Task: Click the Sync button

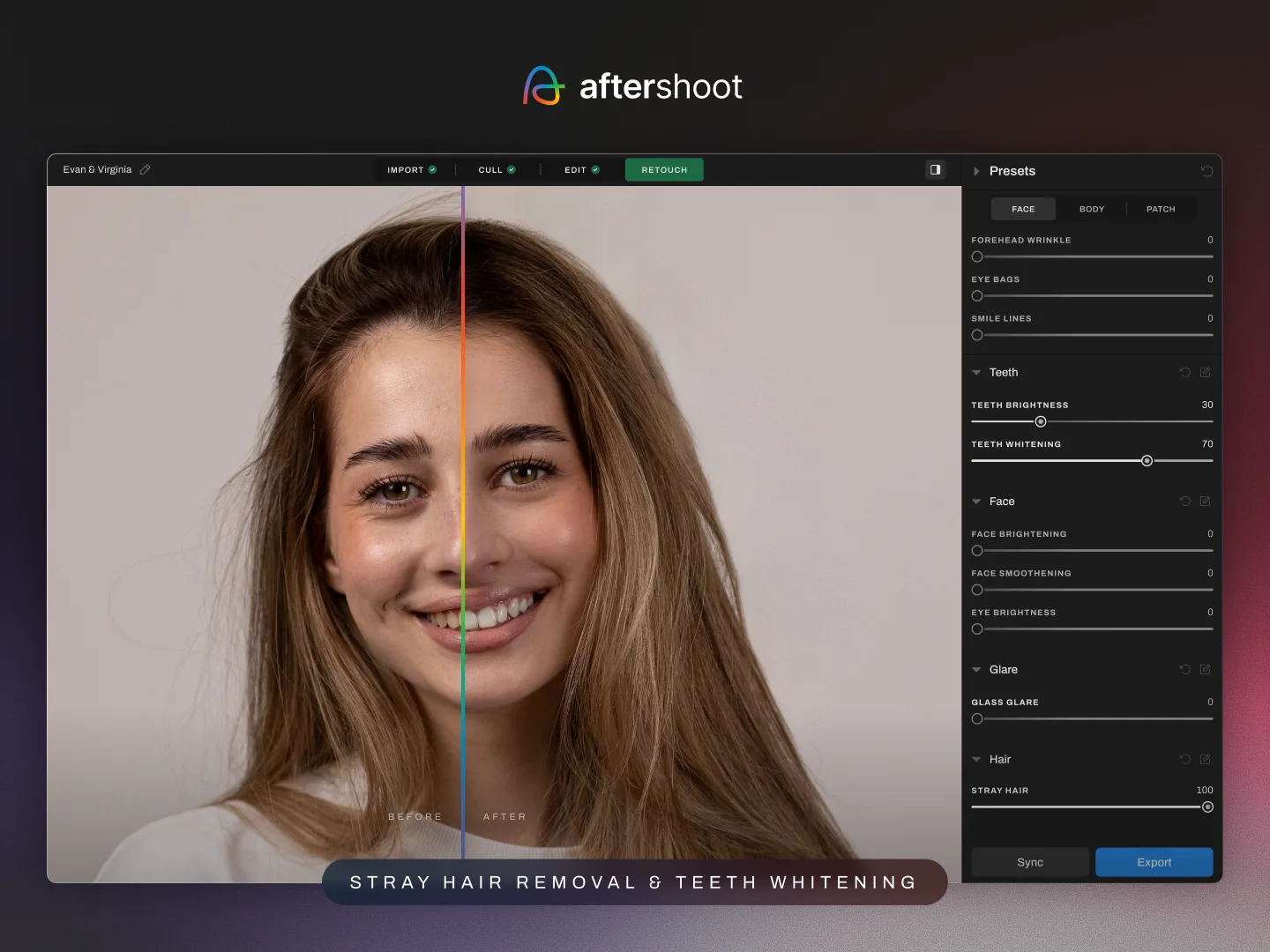Action: [1029, 862]
